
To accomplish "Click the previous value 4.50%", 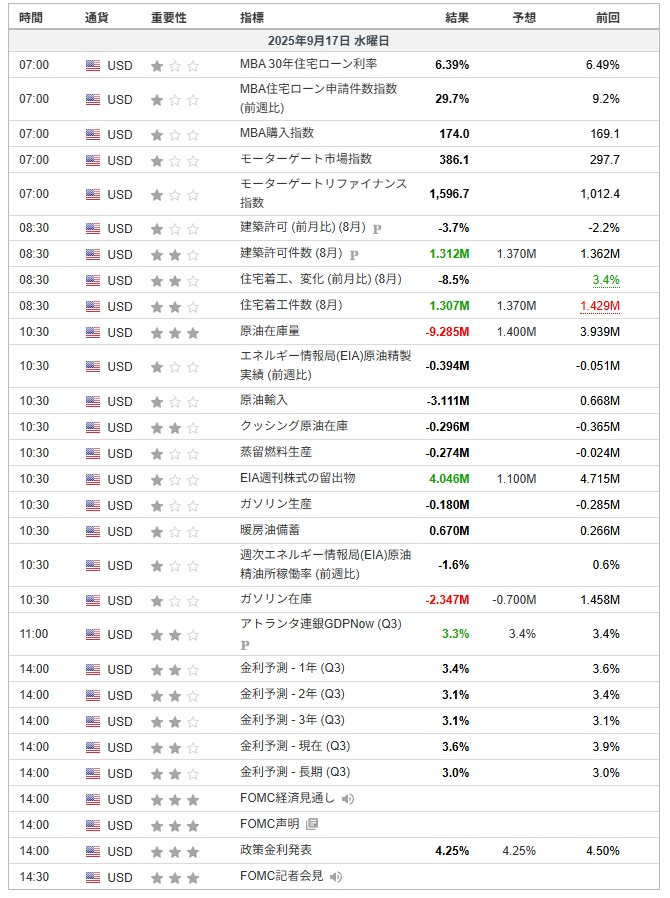I will pos(602,851).
